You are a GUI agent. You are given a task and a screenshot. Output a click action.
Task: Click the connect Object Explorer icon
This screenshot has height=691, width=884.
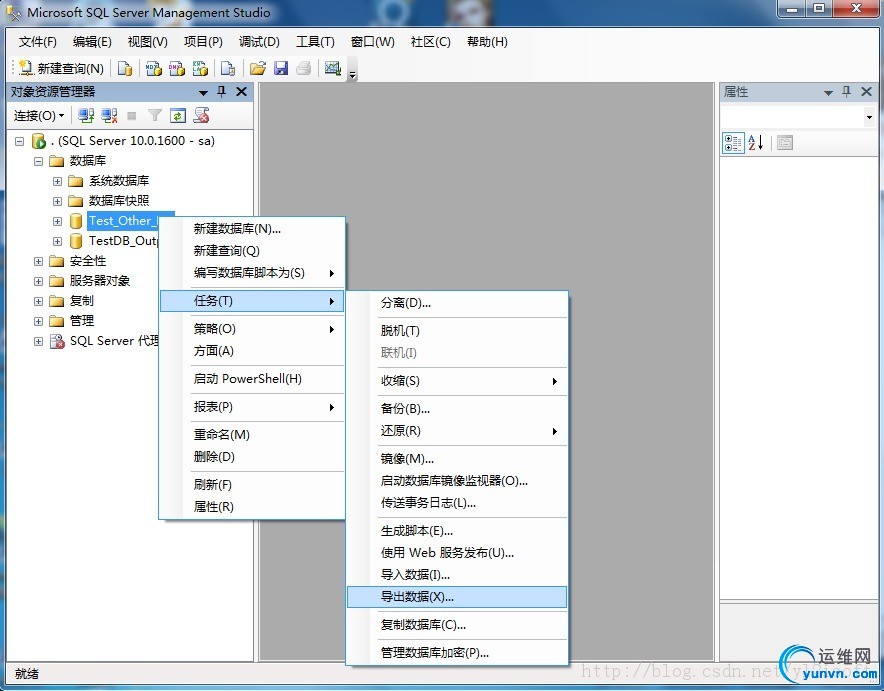pos(86,116)
